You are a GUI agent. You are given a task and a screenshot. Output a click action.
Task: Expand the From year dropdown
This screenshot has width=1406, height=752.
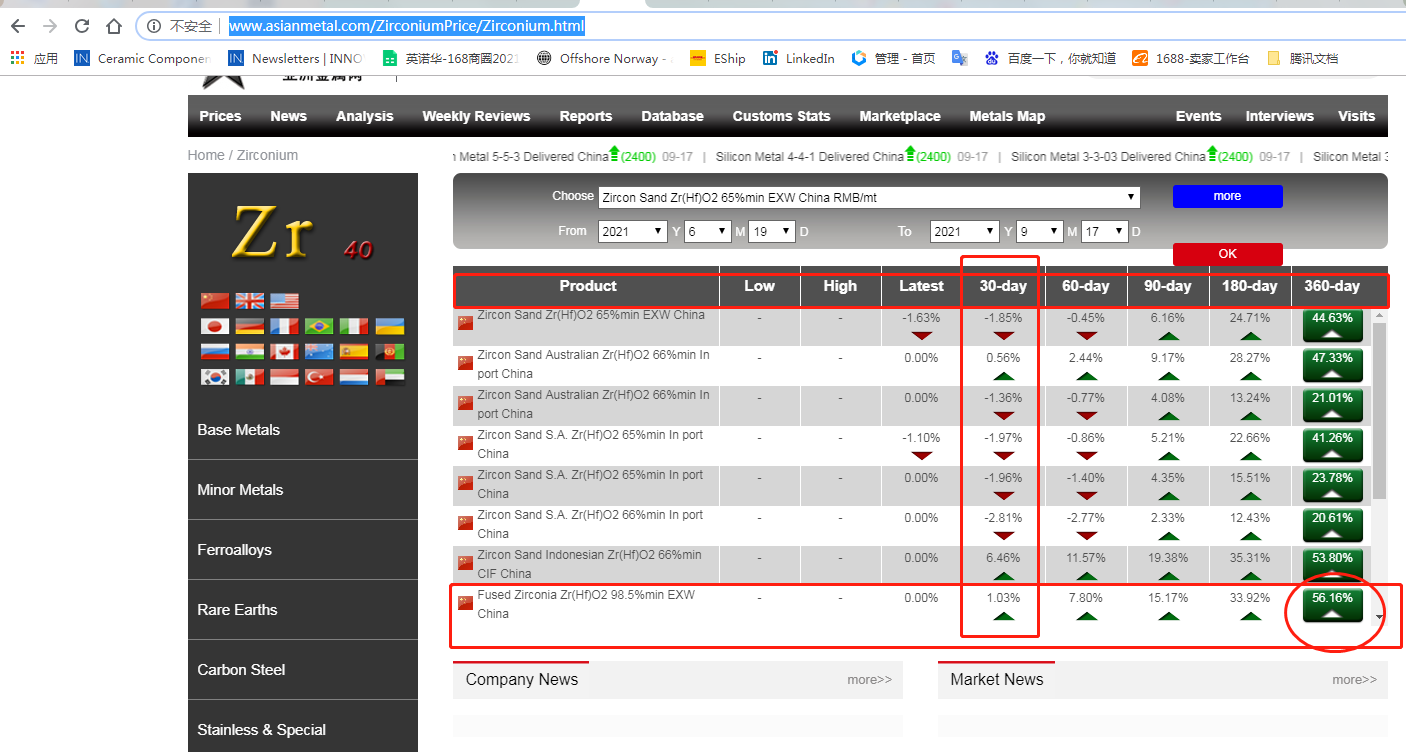click(632, 231)
